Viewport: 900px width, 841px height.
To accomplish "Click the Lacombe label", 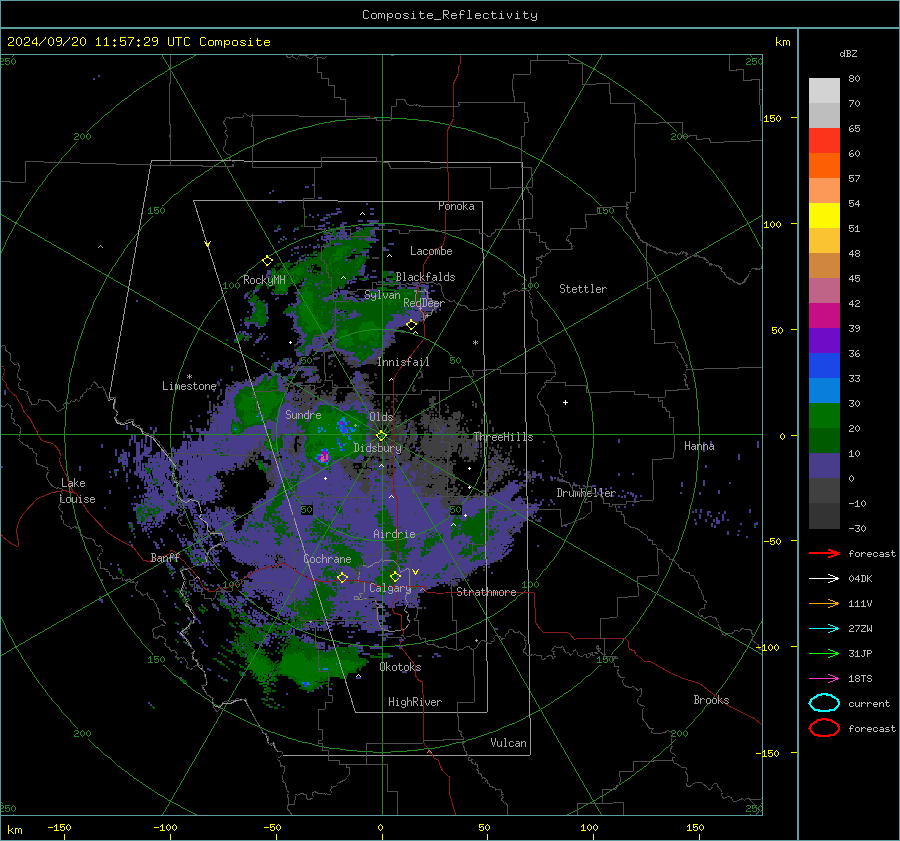I will pos(431,251).
